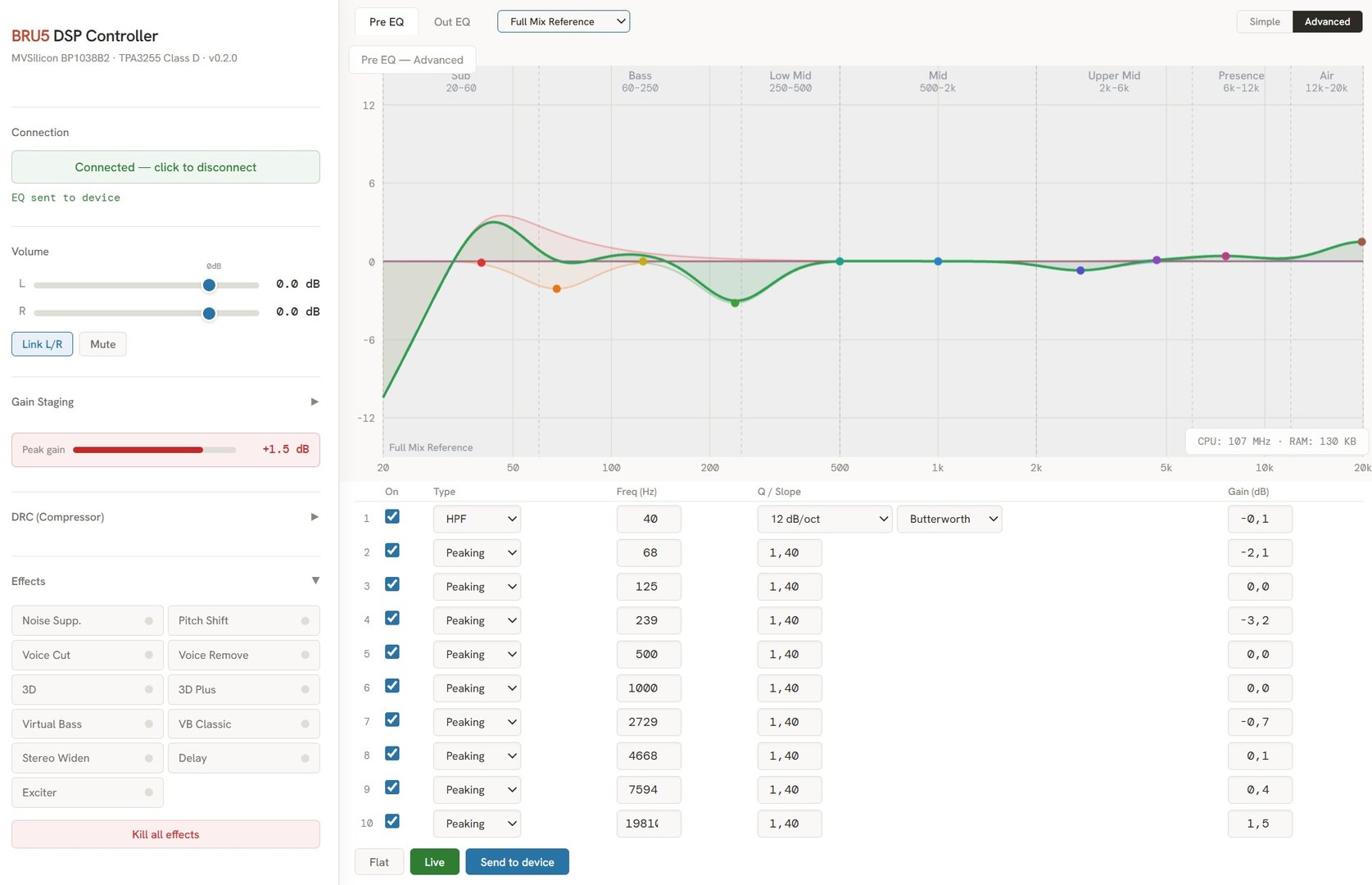Toggle the Live button
Image resolution: width=1372 pixels, height=885 pixels.
435,862
